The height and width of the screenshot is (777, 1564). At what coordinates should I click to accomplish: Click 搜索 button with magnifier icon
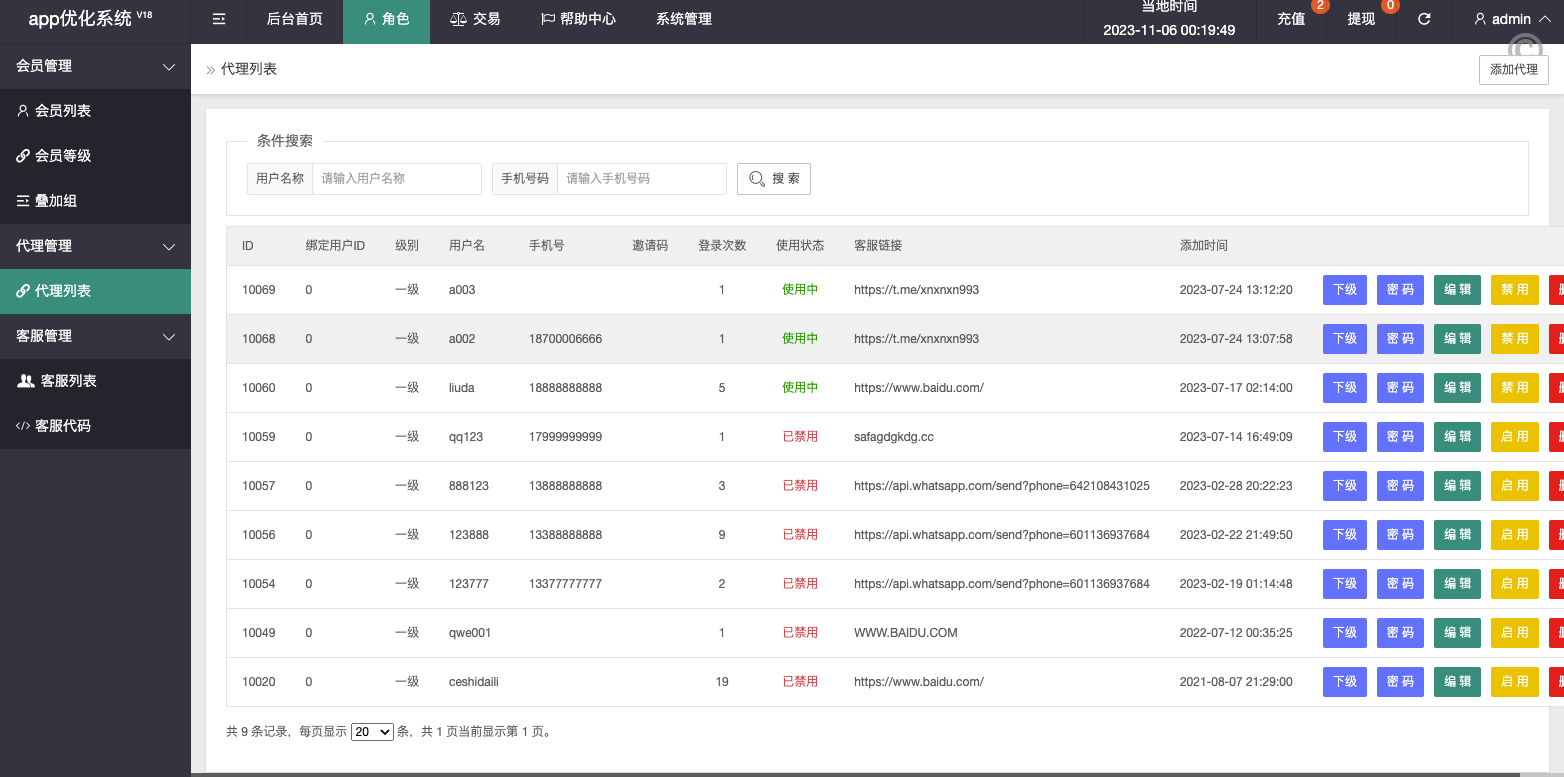(773, 179)
